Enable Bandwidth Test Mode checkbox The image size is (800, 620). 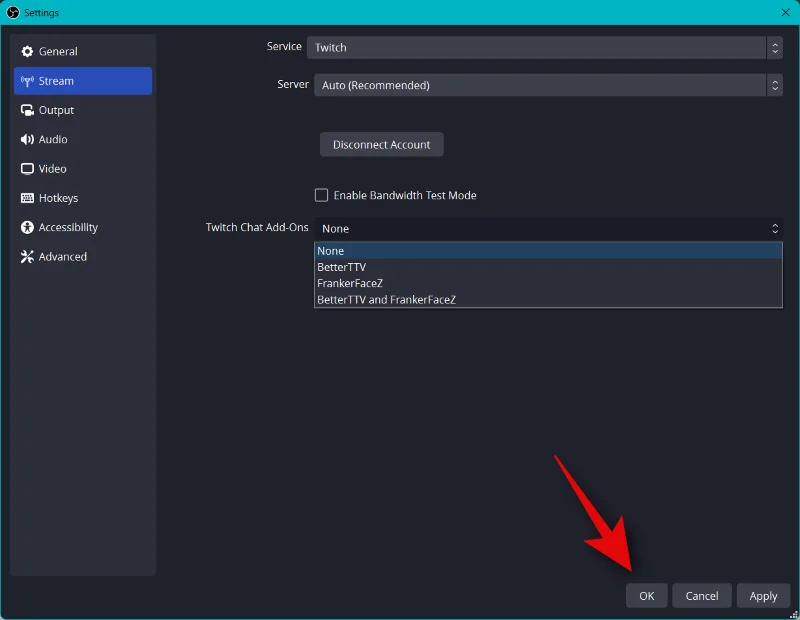click(321, 195)
